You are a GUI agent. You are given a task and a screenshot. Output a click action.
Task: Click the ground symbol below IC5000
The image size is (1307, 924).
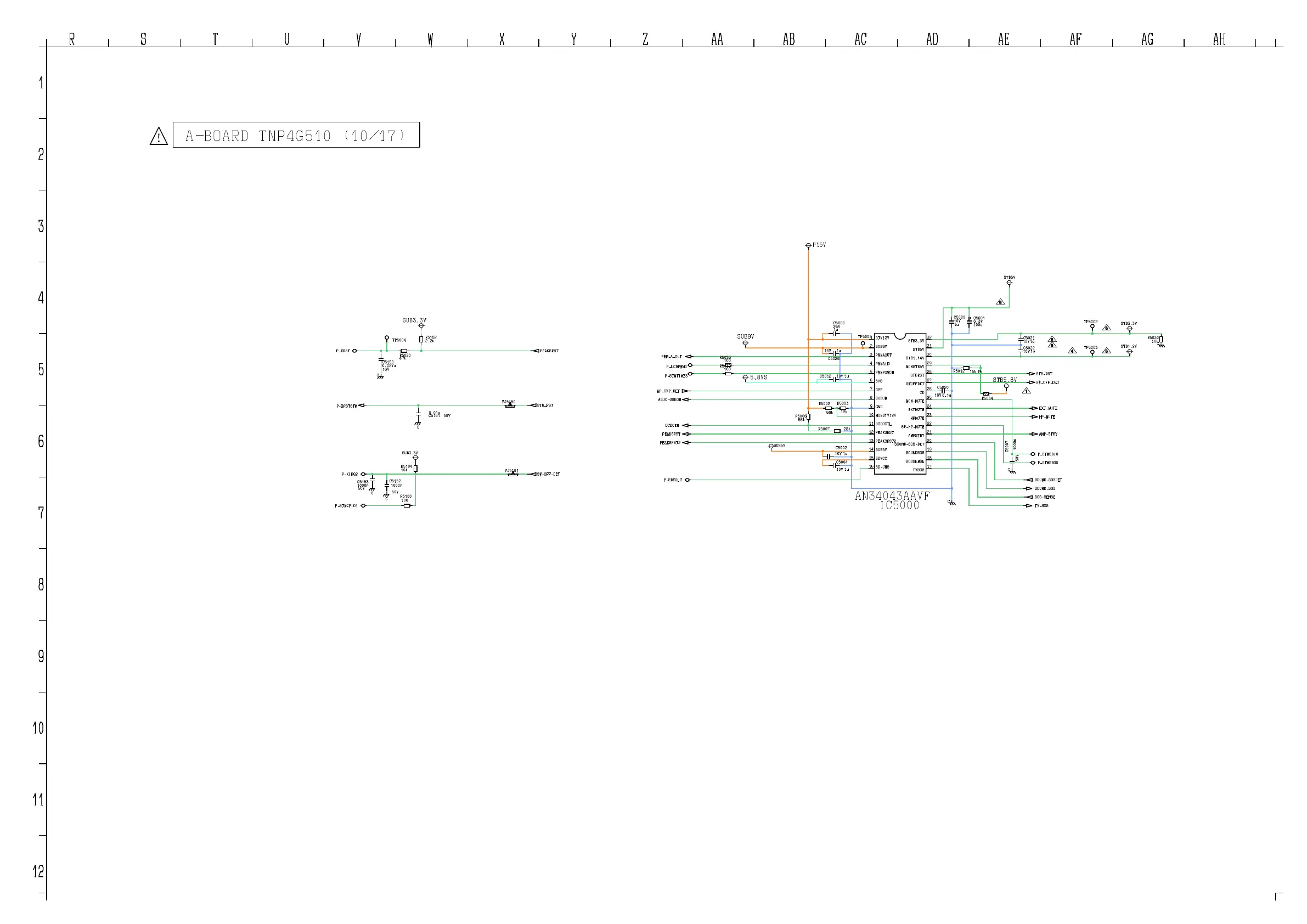pyautogui.click(x=952, y=503)
